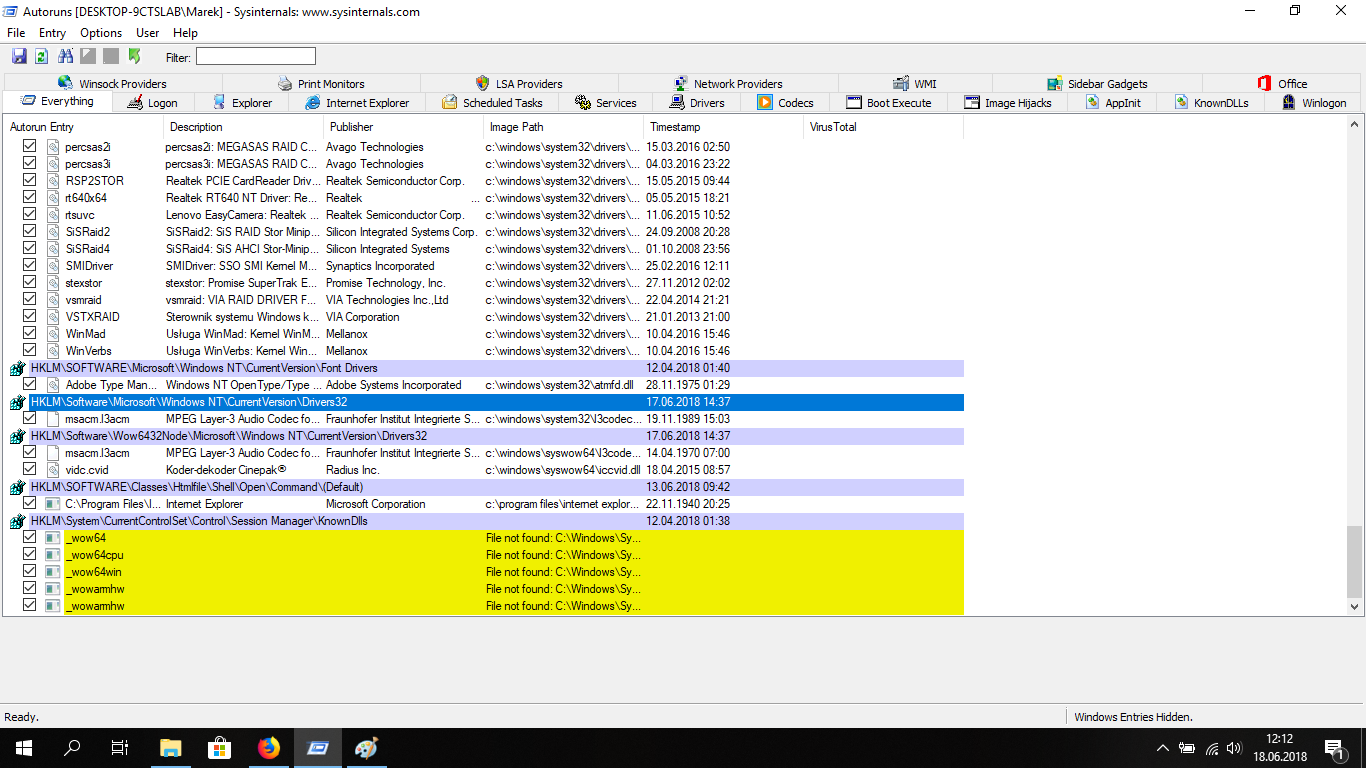Untick the vsmraid entry checkbox
Screen dimensions: 1366x768
tap(29, 300)
